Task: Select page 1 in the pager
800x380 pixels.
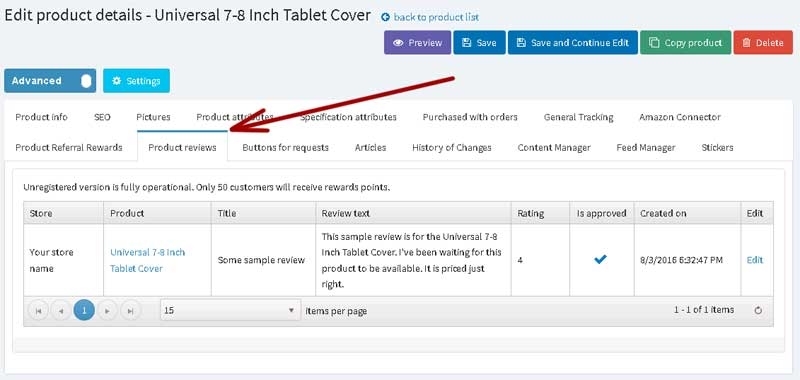Action: tap(84, 310)
